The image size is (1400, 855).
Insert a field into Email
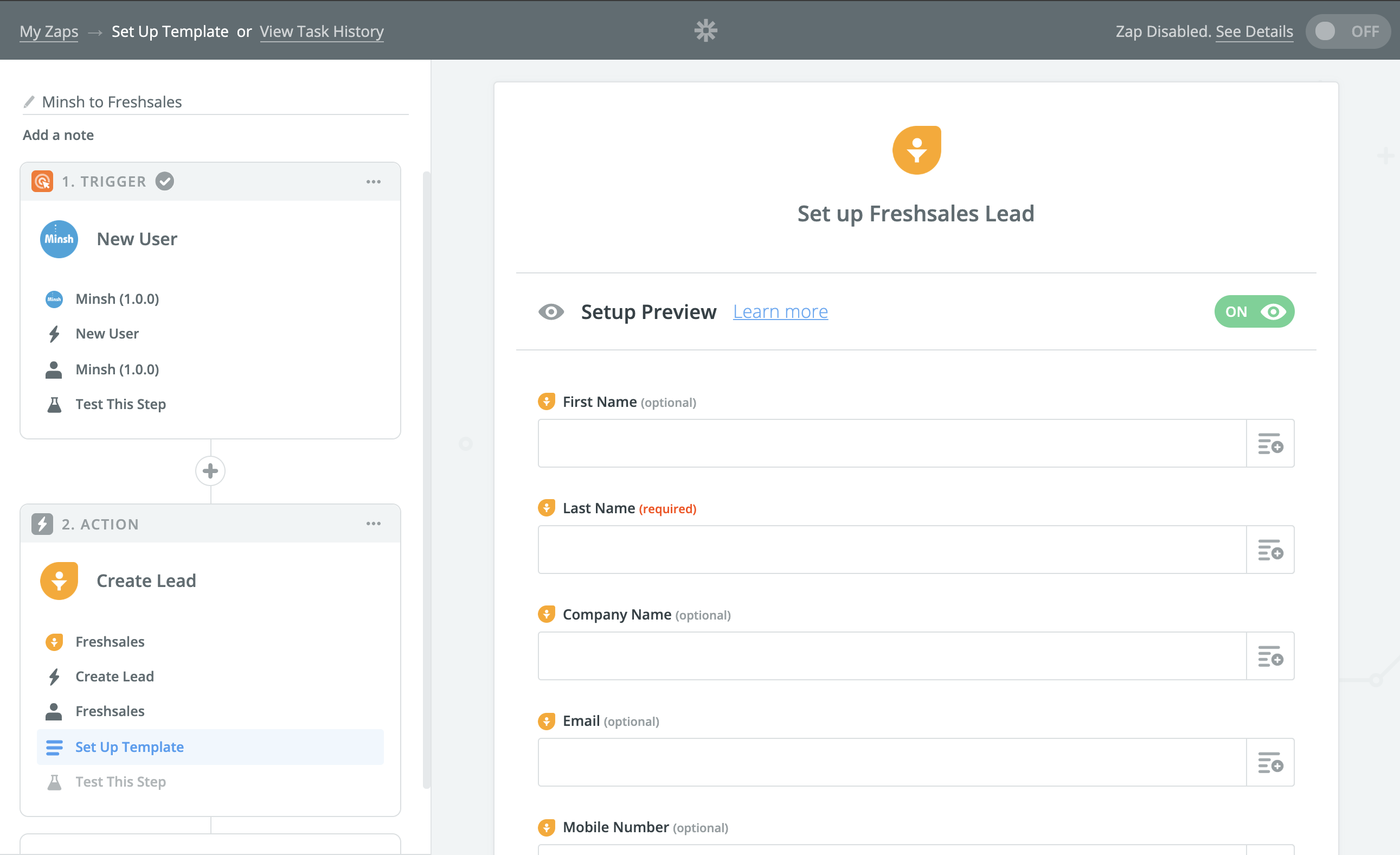tap(1270, 762)
